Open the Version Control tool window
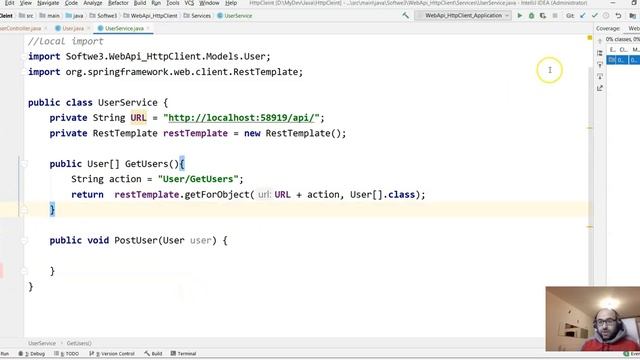The image size is (640, 360). click(112, 353)
